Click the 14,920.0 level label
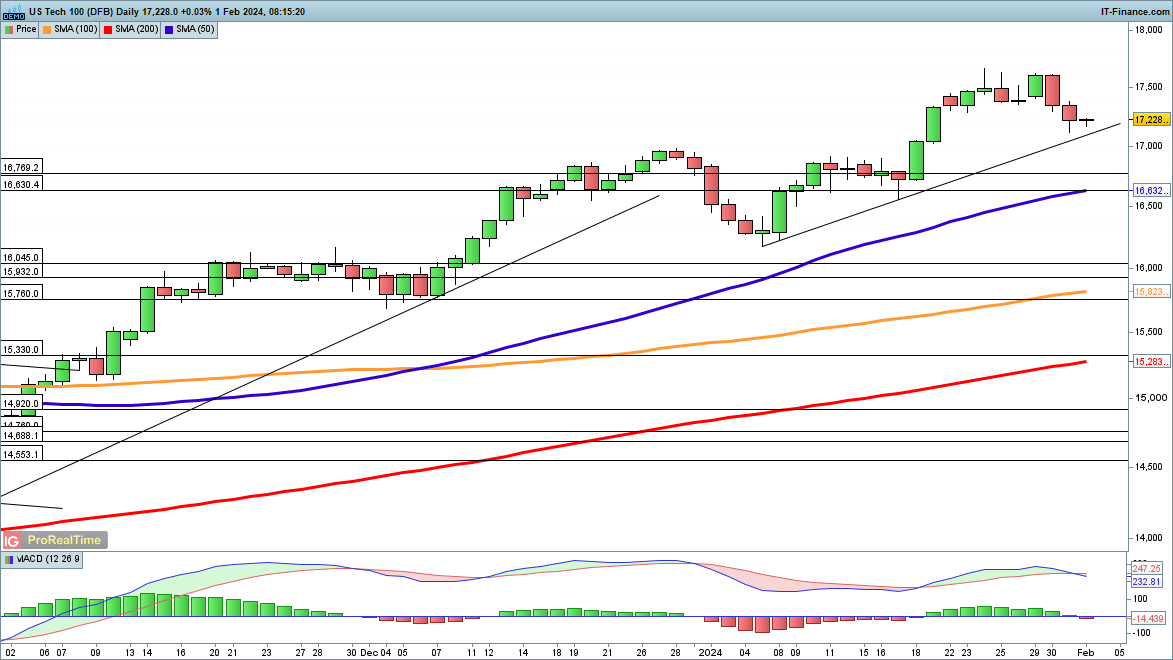 (x=21, y=403)
